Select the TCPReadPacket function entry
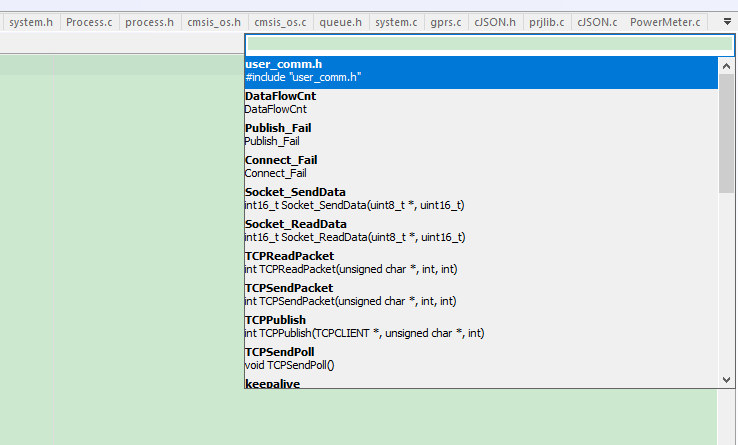This screenshot has width=738, height=445. click(x=481, y=263)
